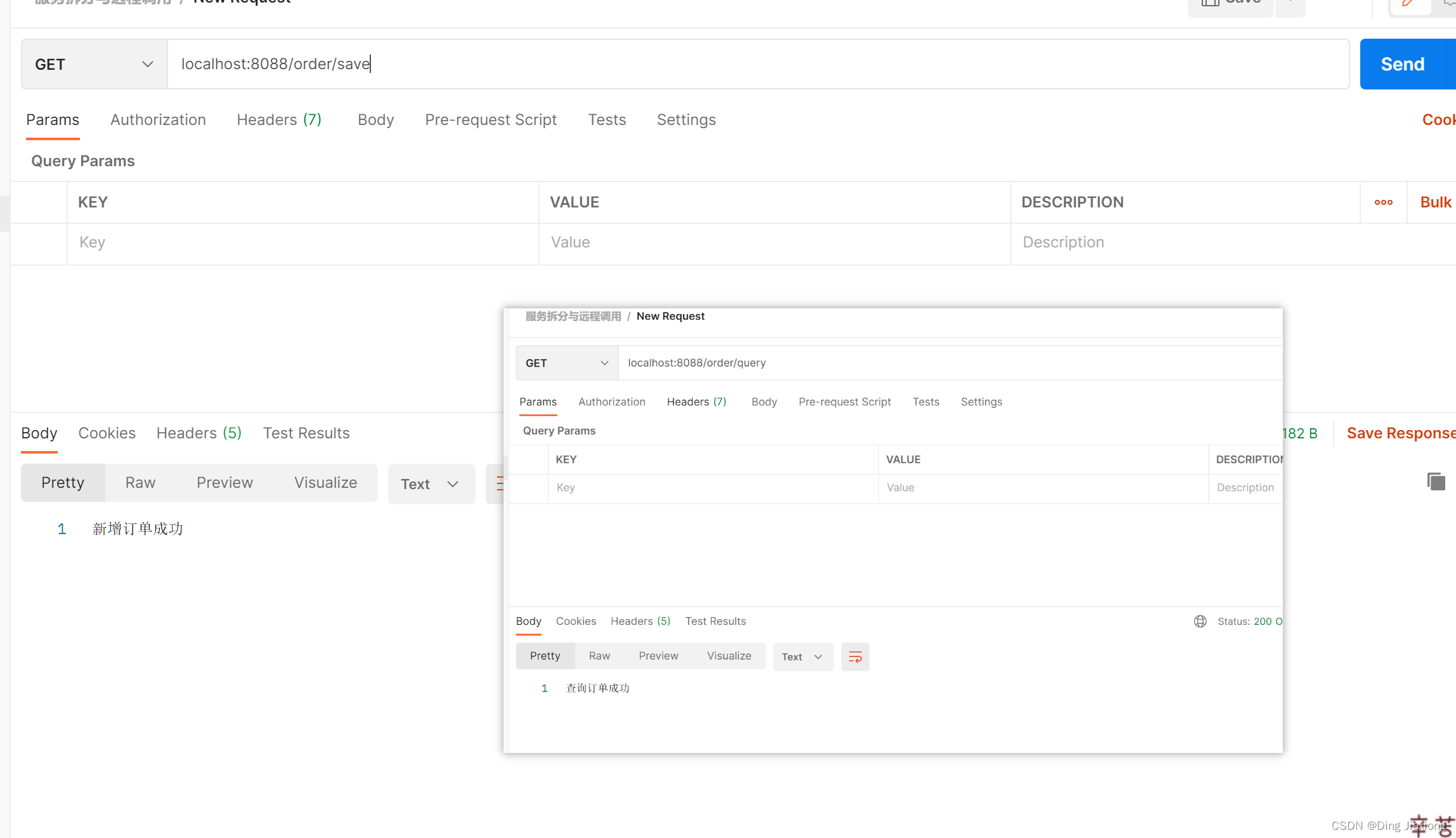Click the Bulk Edit link
1456x838 pixels.
tap(1437, 202)
